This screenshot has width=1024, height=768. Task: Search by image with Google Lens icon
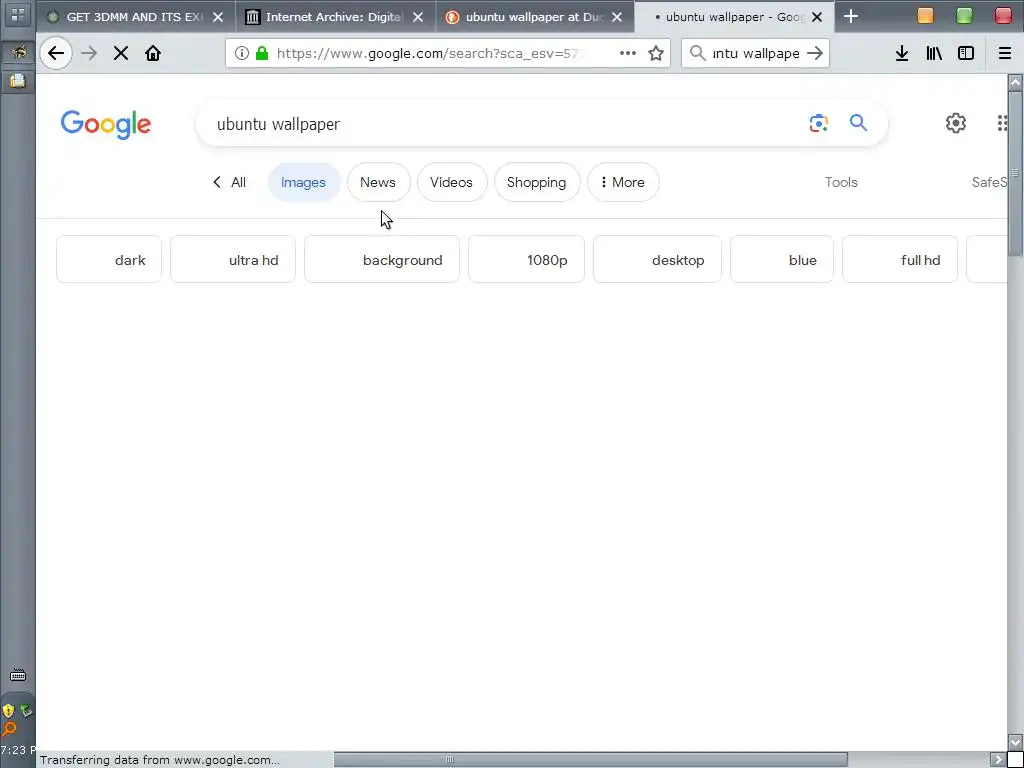tap(818, 123)
